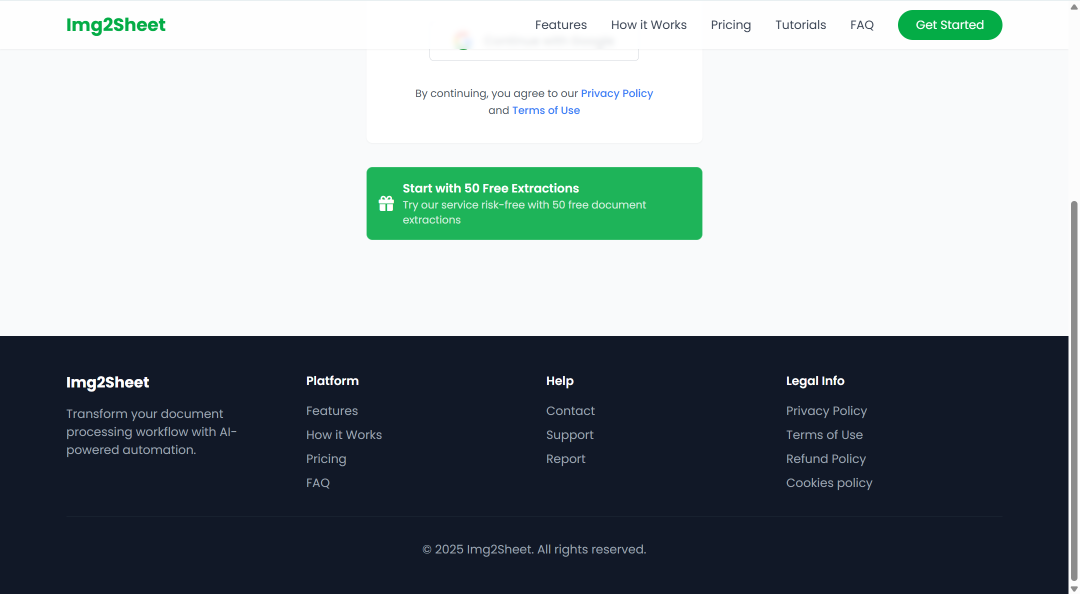Screen dimensions: 1080x594
Task: Click the page vertical scrollbar thumb
Action: 1074,391
